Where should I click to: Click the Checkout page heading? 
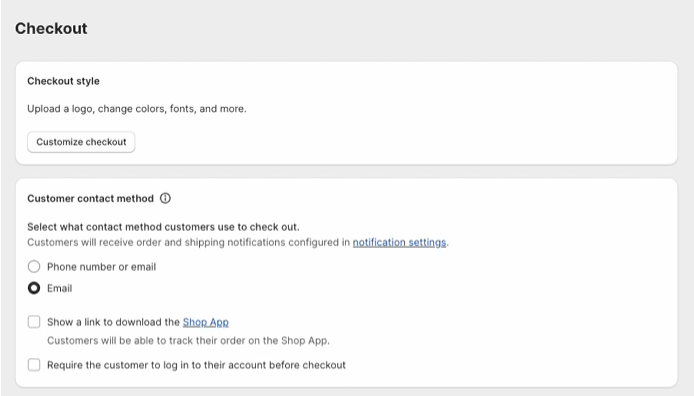(51, 28)
